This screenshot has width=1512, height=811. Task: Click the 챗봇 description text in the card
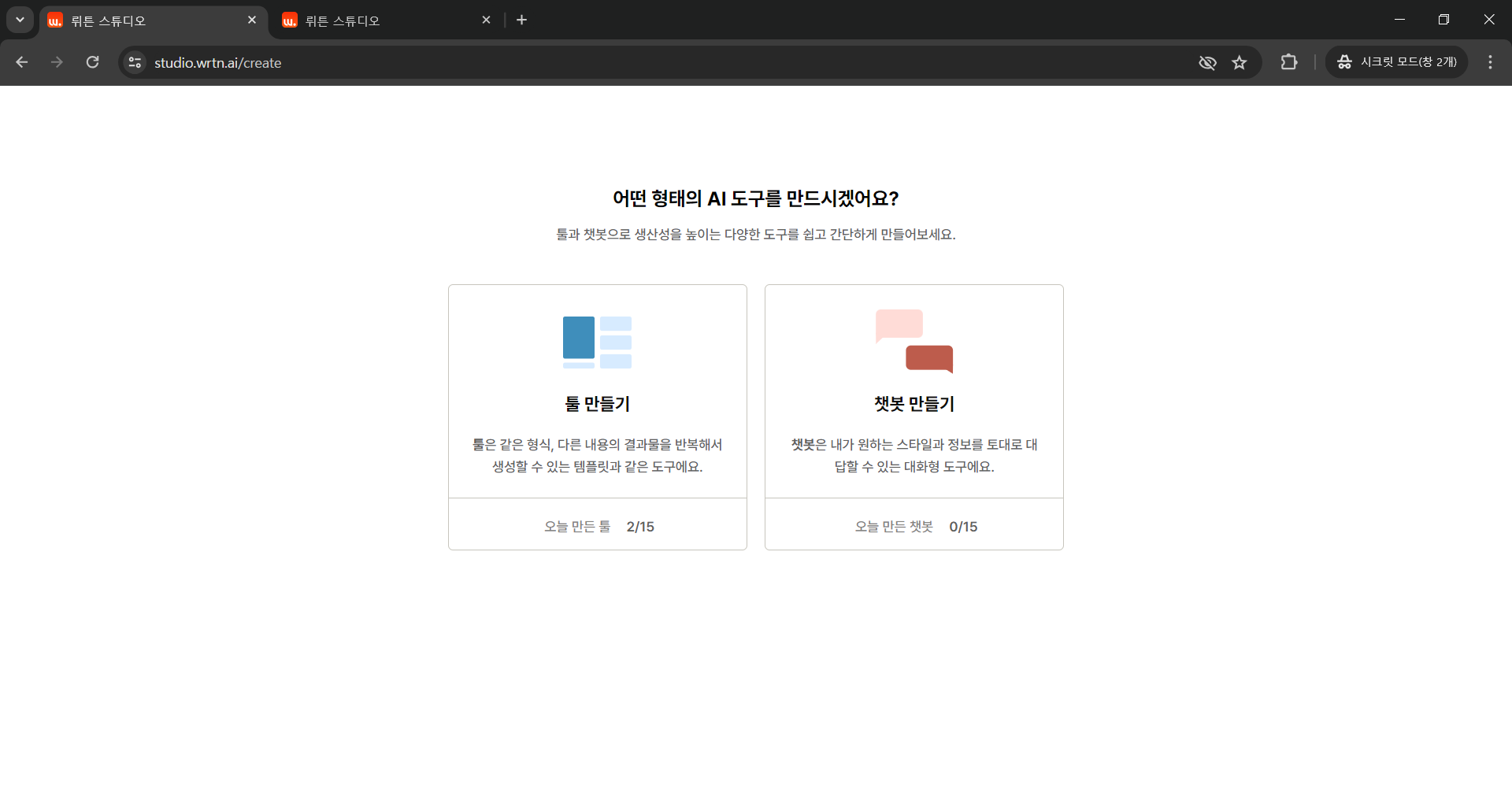pos(914,456)
